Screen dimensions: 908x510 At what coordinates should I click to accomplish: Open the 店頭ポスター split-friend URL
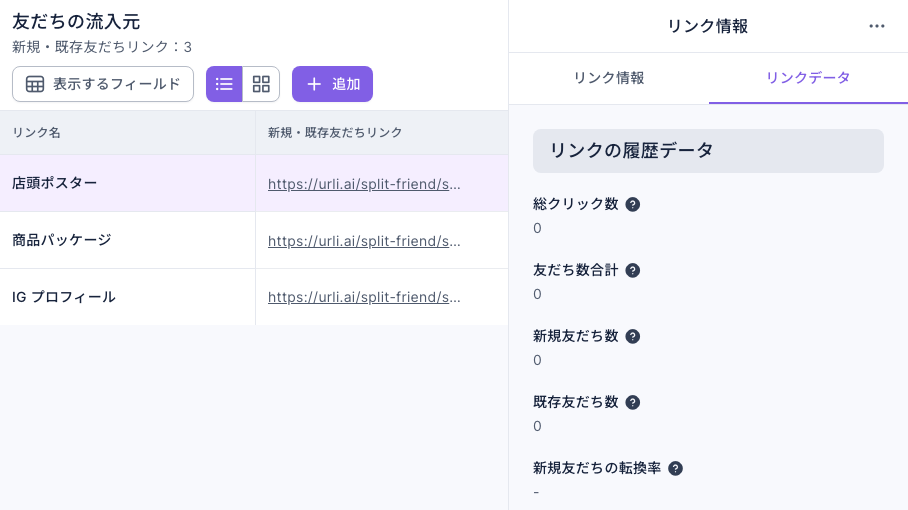pos(364,184)
